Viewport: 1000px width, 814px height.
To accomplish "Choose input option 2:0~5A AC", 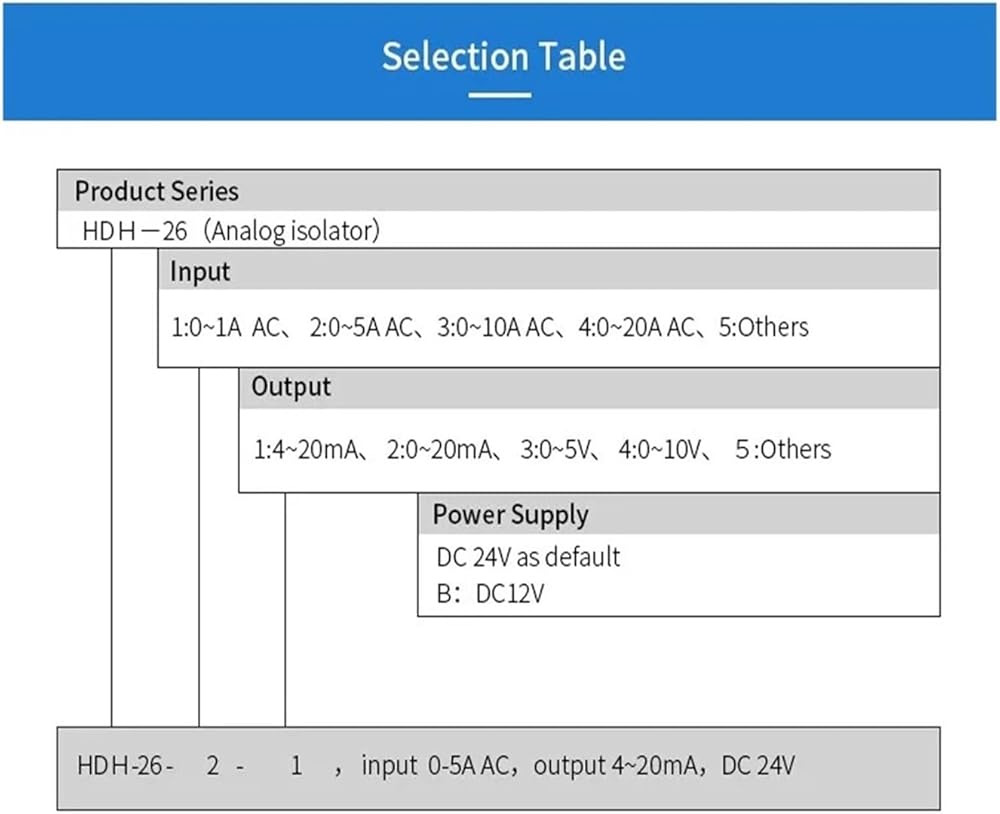I will tap(361, 327).
